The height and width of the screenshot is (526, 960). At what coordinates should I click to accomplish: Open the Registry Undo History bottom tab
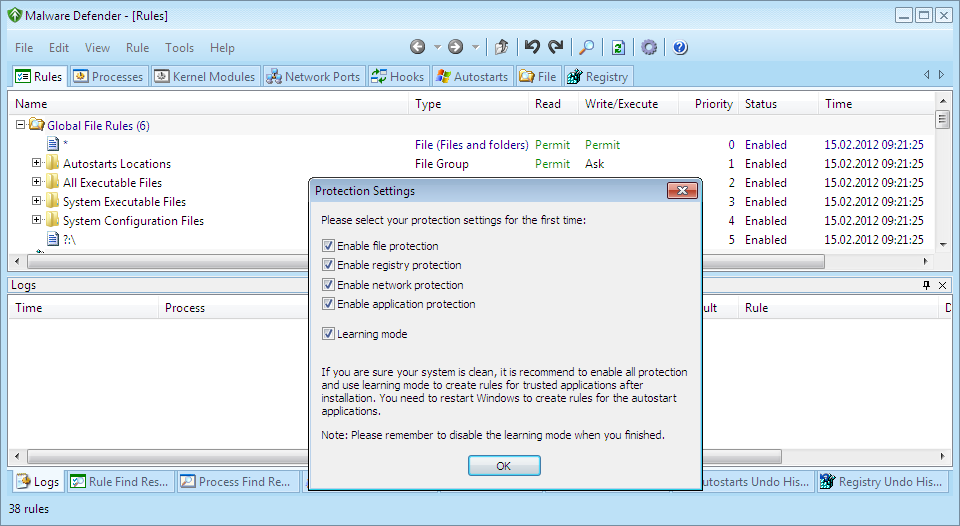pos(882,482)
